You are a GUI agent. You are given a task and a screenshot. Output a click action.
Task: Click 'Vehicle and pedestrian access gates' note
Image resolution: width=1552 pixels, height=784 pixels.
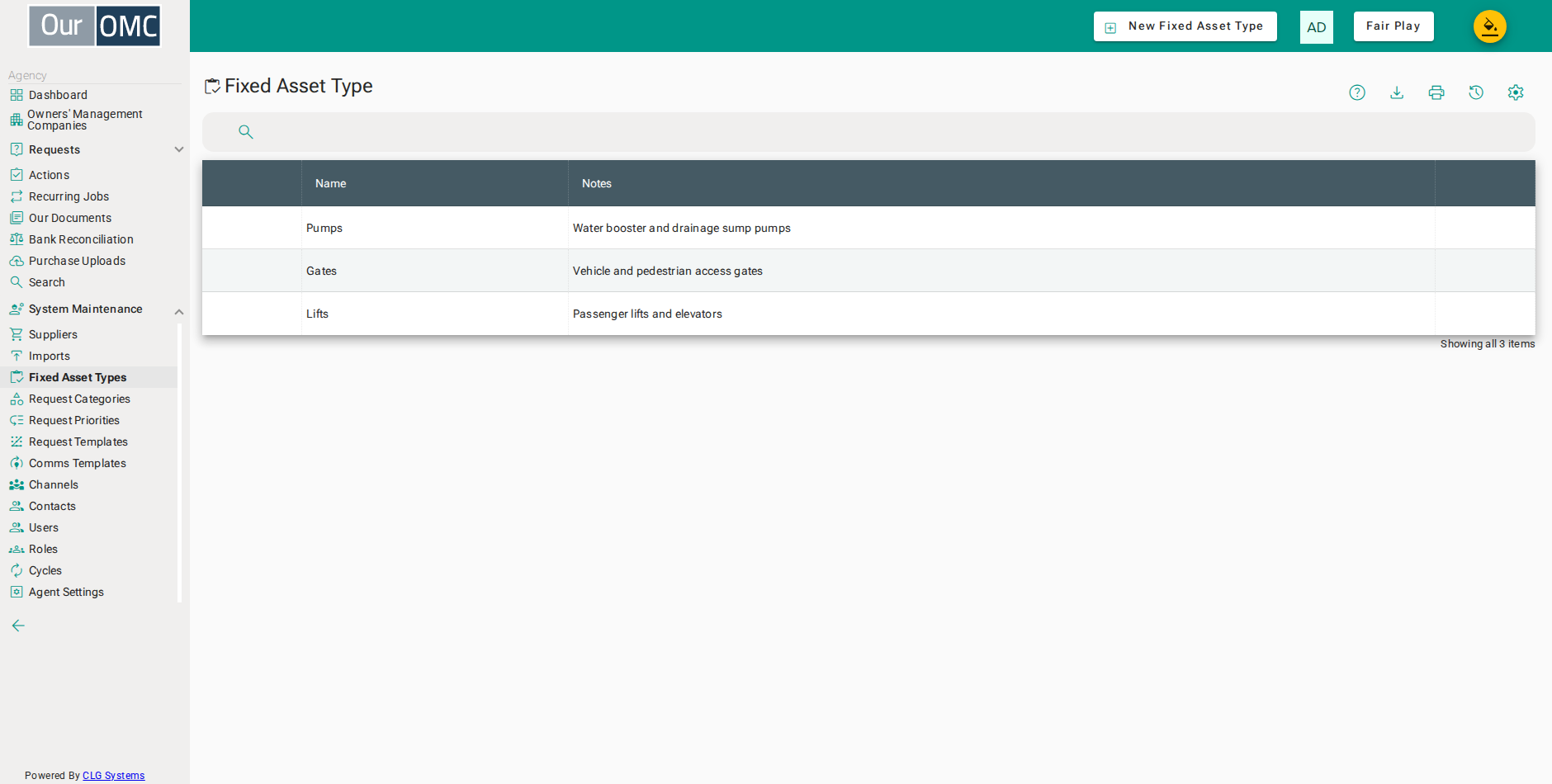[667, 271]
